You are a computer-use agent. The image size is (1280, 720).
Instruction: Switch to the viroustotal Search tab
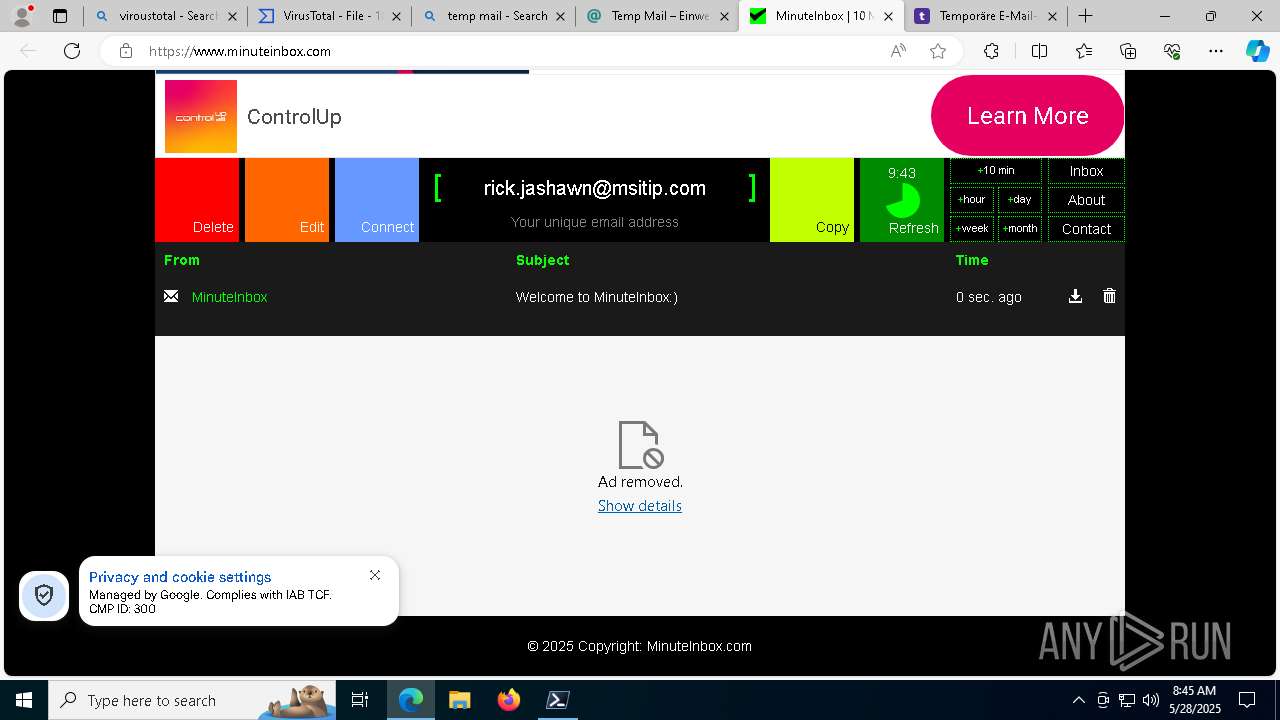pos(156,16)
